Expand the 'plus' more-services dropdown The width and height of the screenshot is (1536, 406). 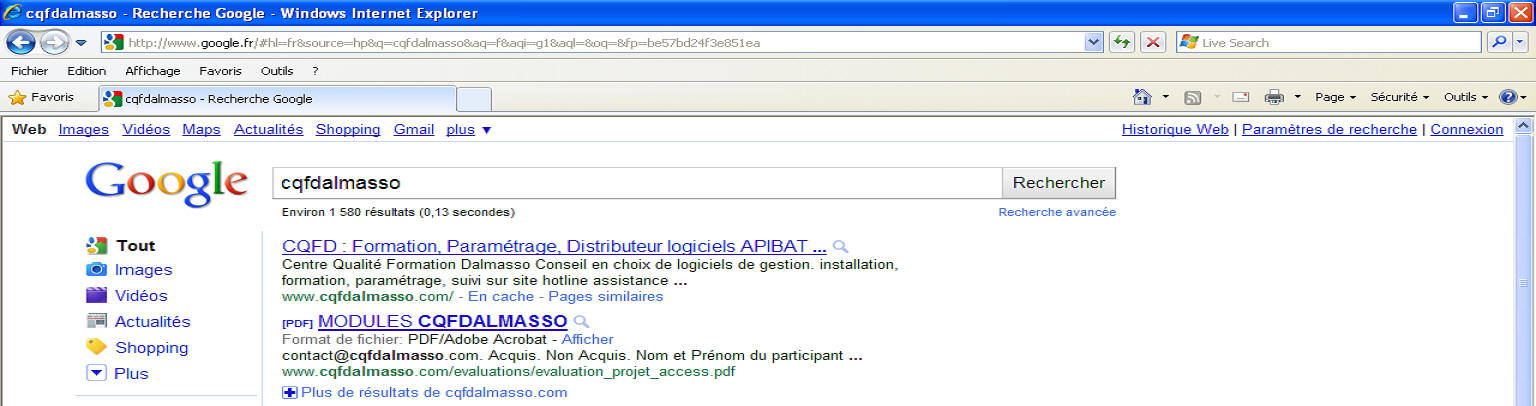pyautogui.click(x=469, y=129)
